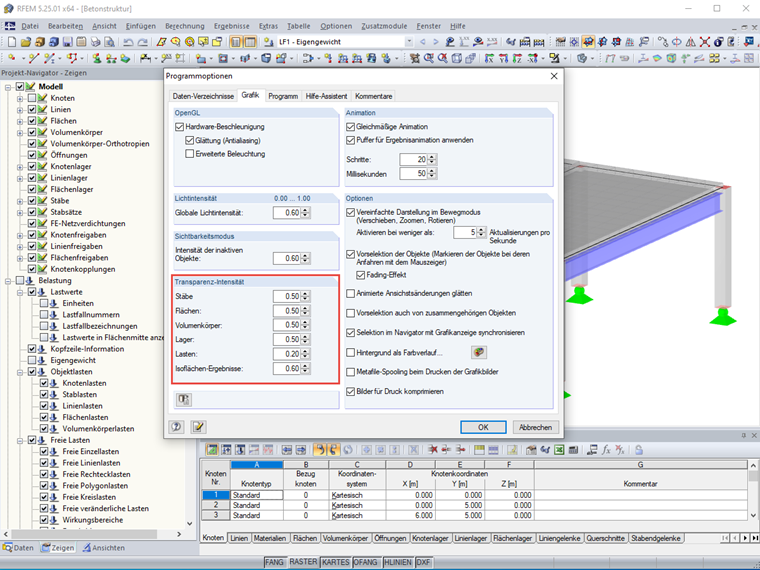This screenshot has width=760, height=570.
Task: Collapse the Belastung tree node
Action: tap(8, 281)
